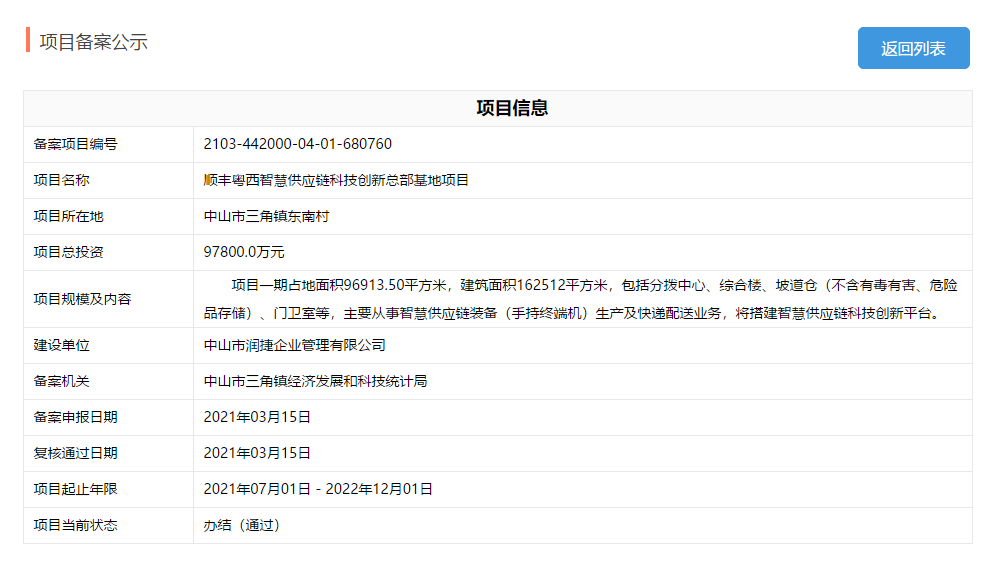Click the 建设单位 label cell
The image size is (994, 563).
pyautogui.click(x=108, y=346)
